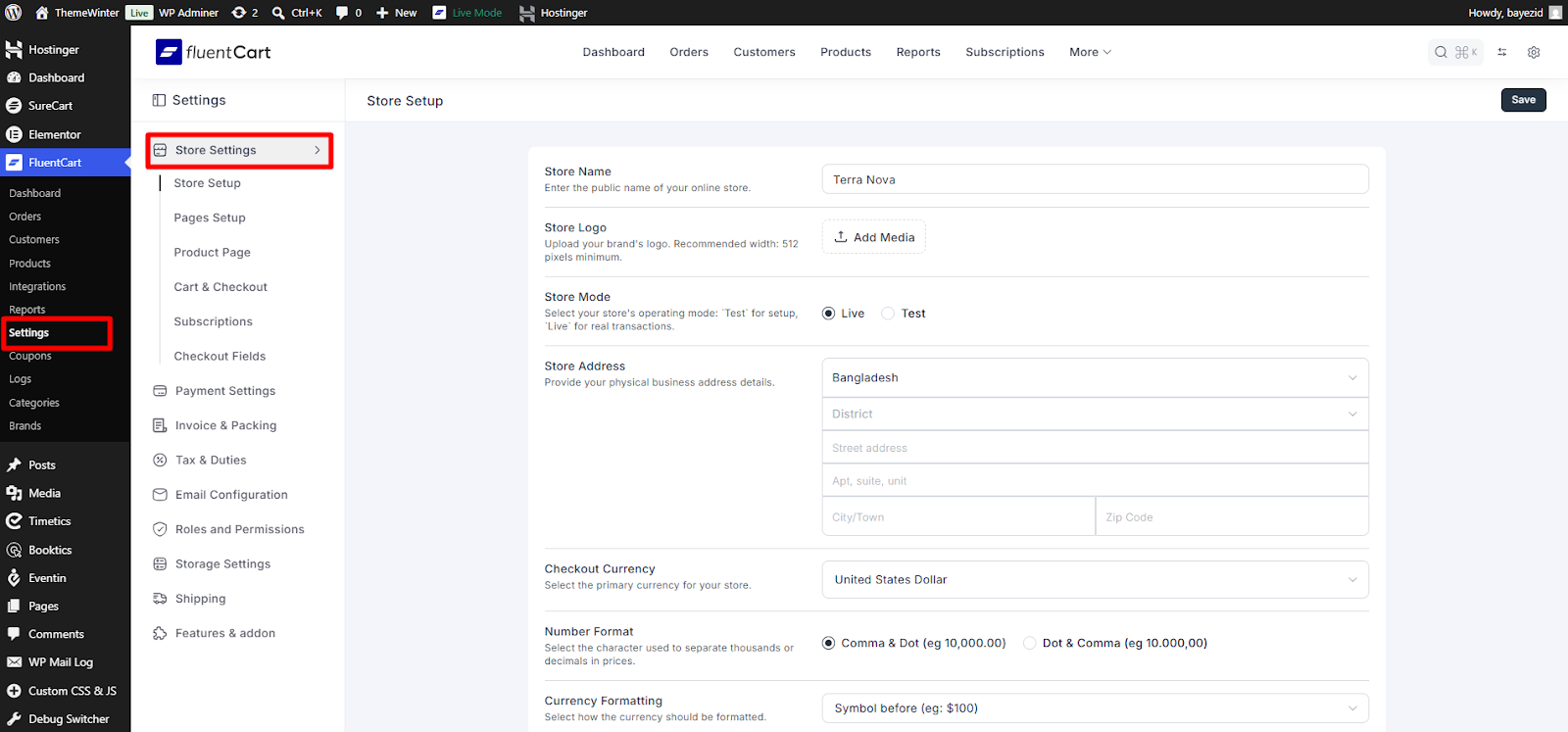Select the Test store mode radio
Screen dimensions: 1568x732
(x=888, y=314)
